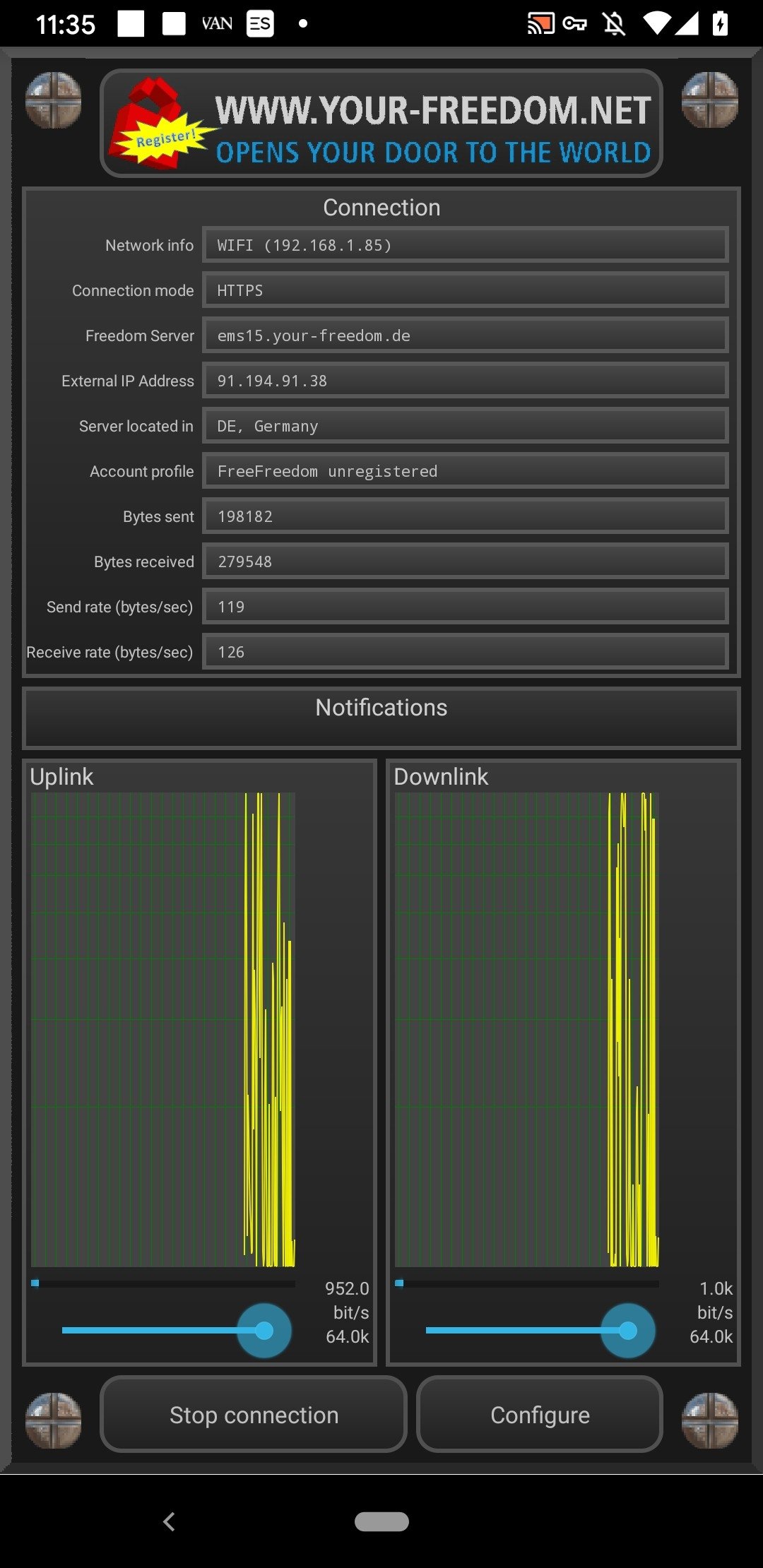Screen dimensions: 763x1568
Task: Tap the muted notifications bell icon
Action: coord(614,24)
